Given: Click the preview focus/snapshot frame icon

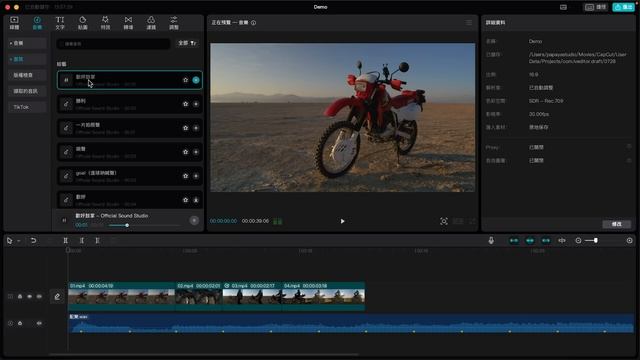Looking at the screenshot, I should (x=444, y=221).
